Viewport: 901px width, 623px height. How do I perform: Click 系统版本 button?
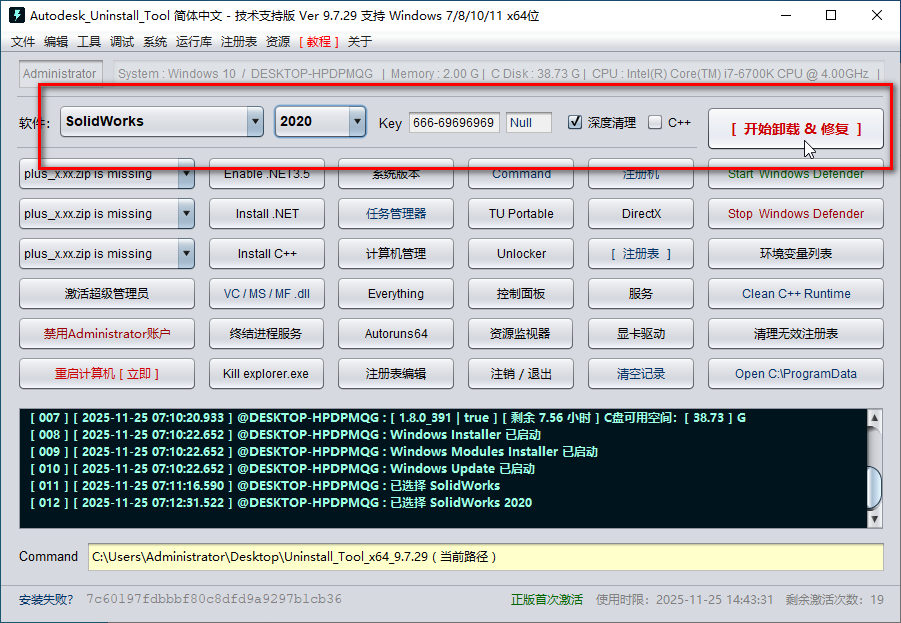(x=396, y=174)
